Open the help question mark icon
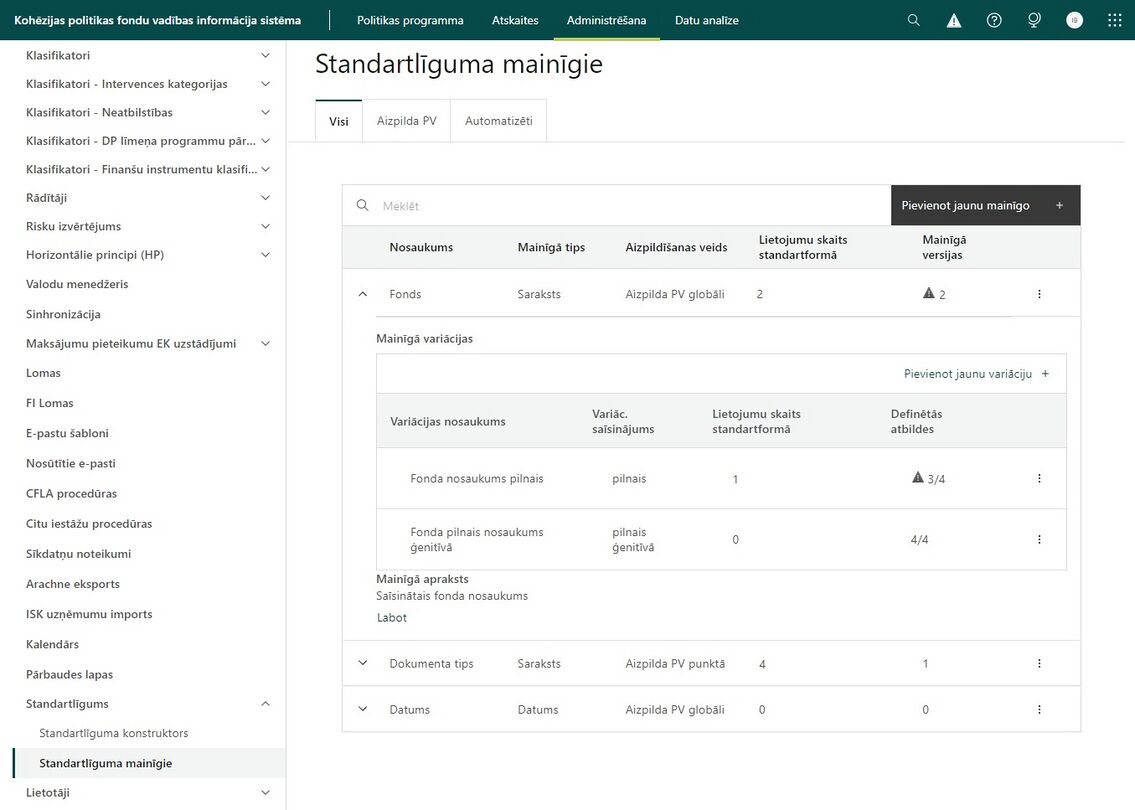1135x810 pixels. (994, 20)
